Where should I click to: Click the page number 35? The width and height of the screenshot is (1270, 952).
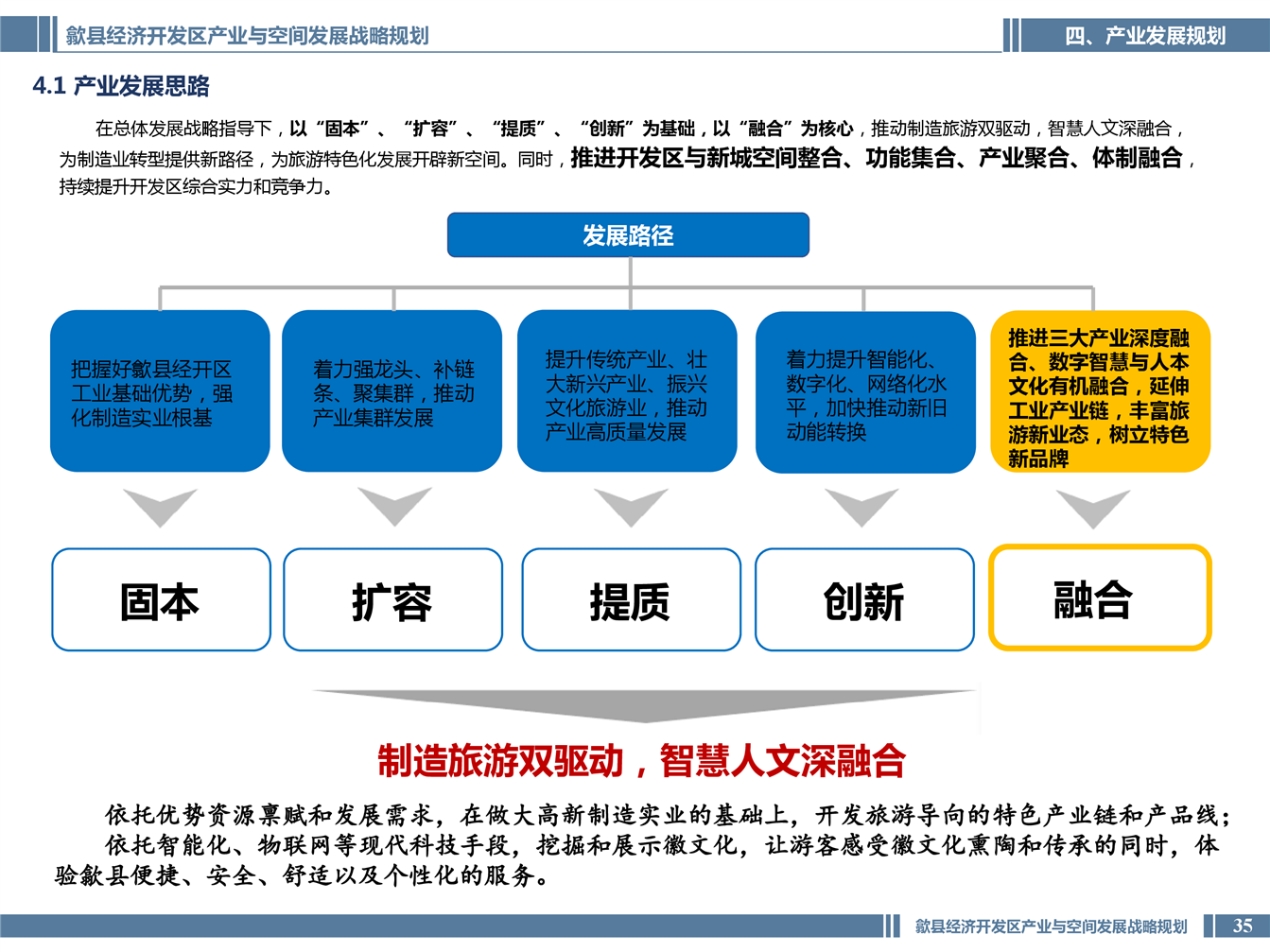[1243, 926]
